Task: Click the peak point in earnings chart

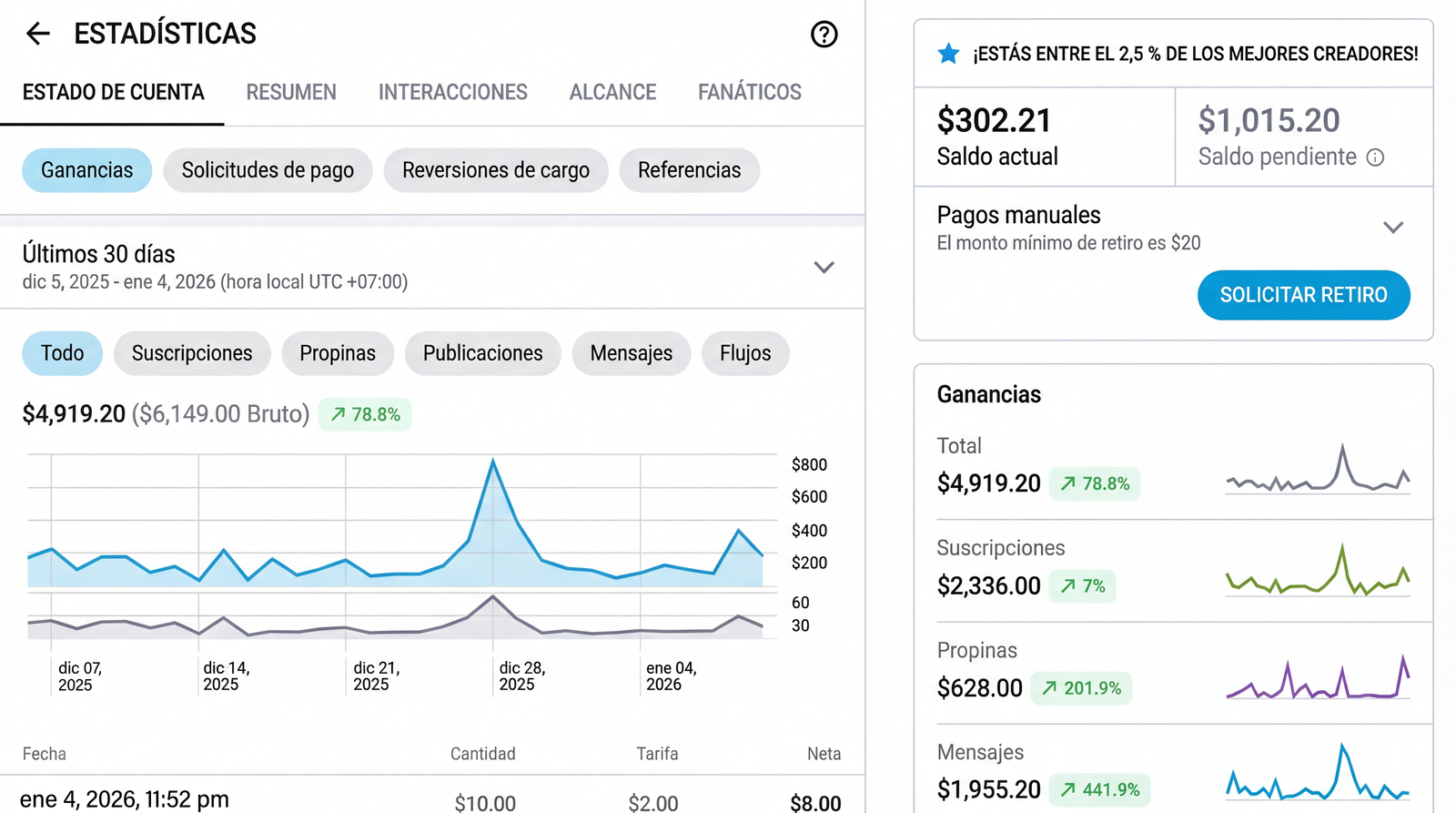Action: tap(493, 462)
